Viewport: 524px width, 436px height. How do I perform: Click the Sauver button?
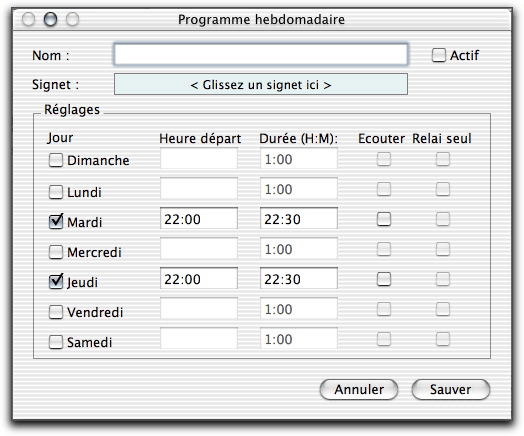click(451, 390)
